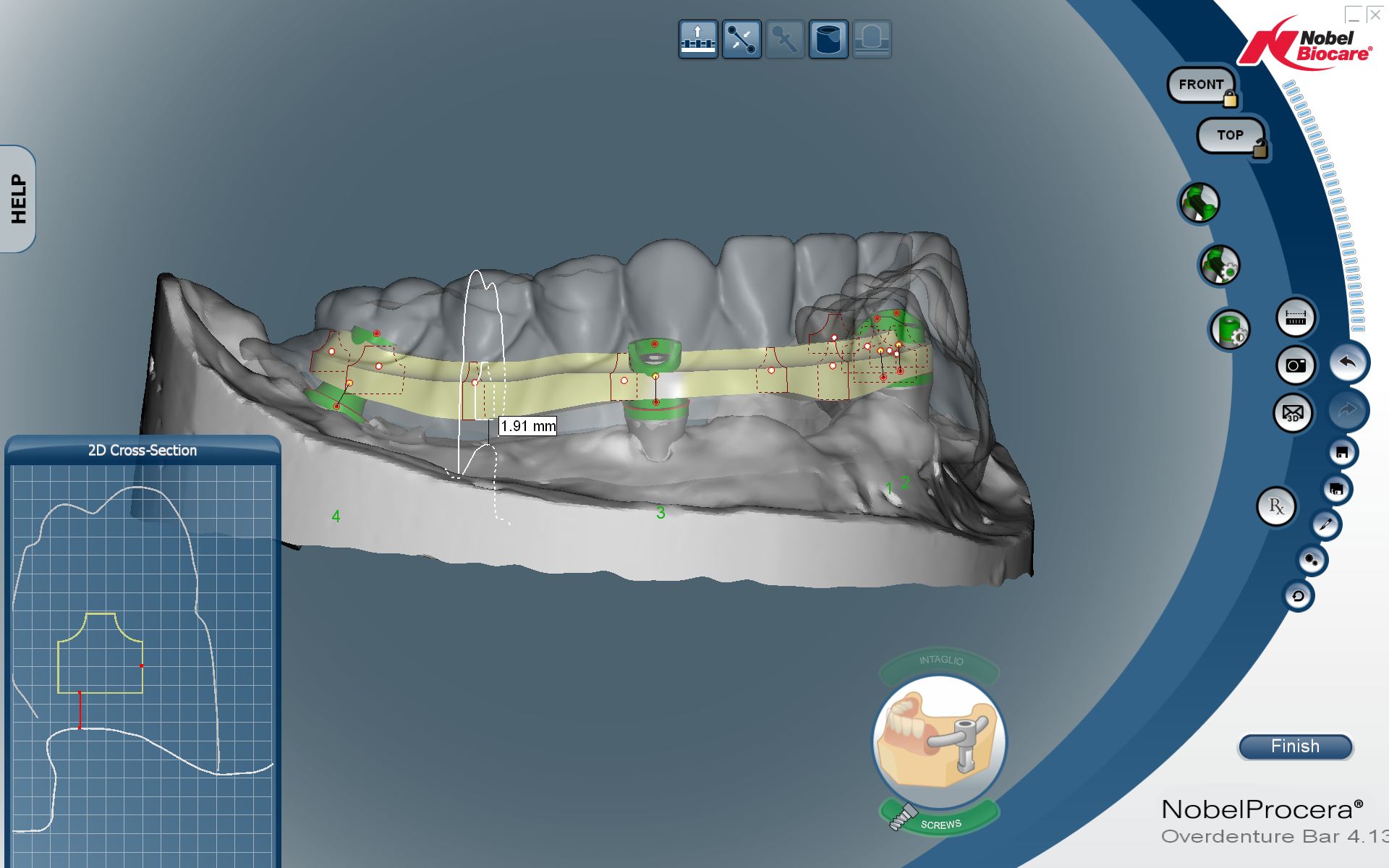This screenshot has width=1389, height=868.
Task: Open the green cylinder settings icon
Action: click(1229, 330)
